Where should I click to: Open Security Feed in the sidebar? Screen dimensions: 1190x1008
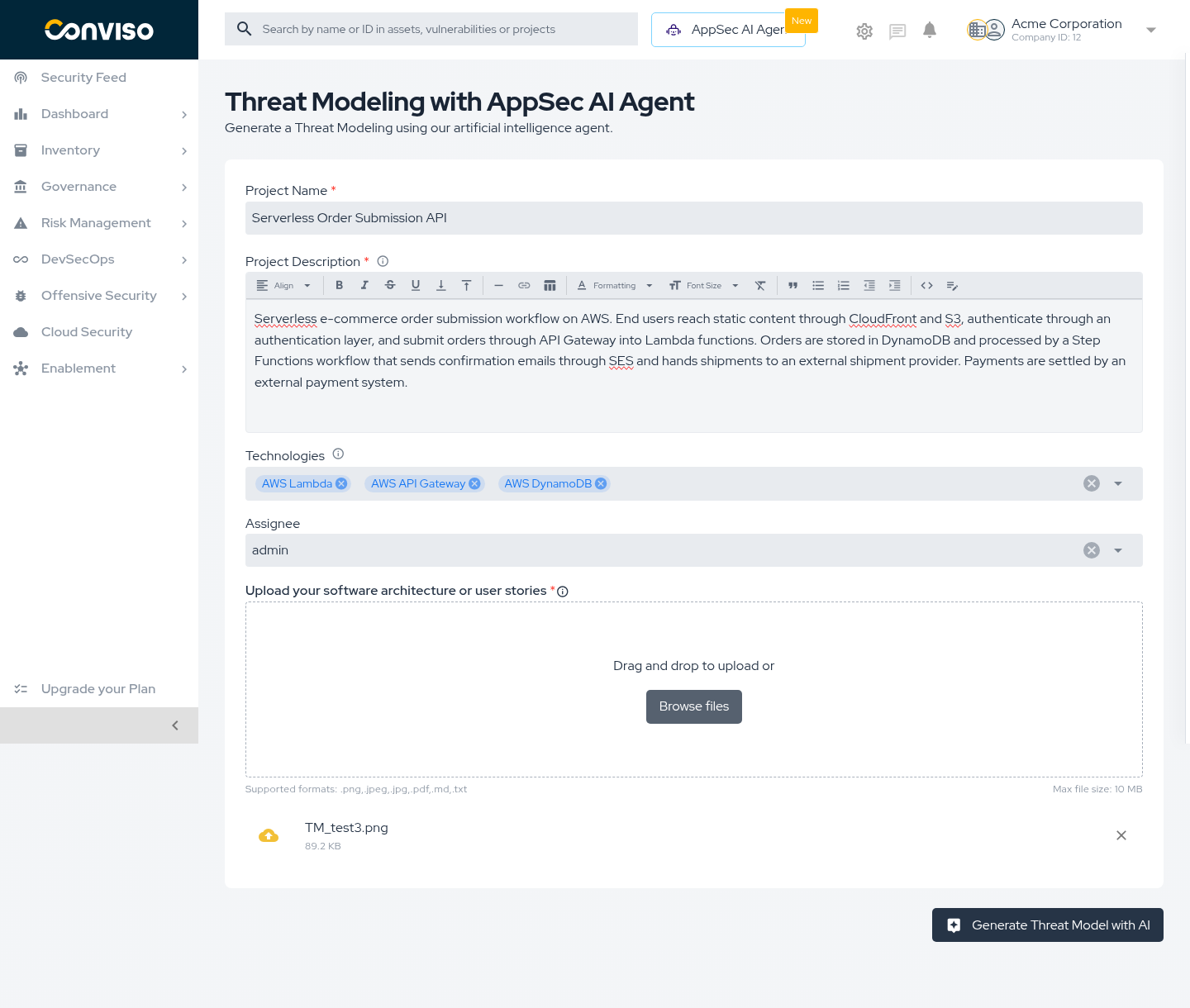tap(99, 78)
